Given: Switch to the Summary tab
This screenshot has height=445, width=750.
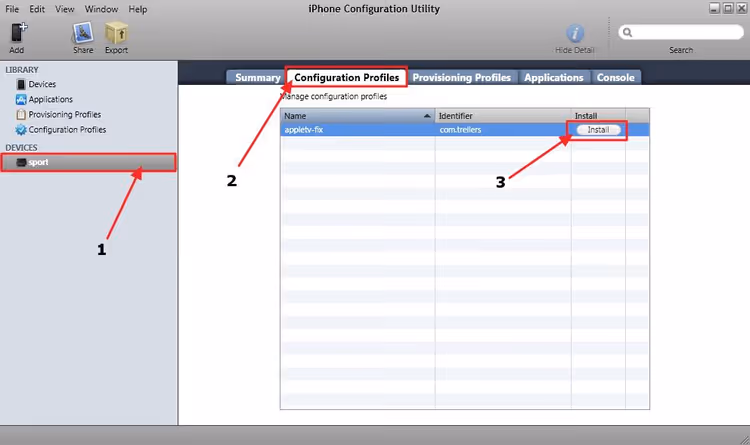Looking at the screenshot, I should [x=257, y=78].
